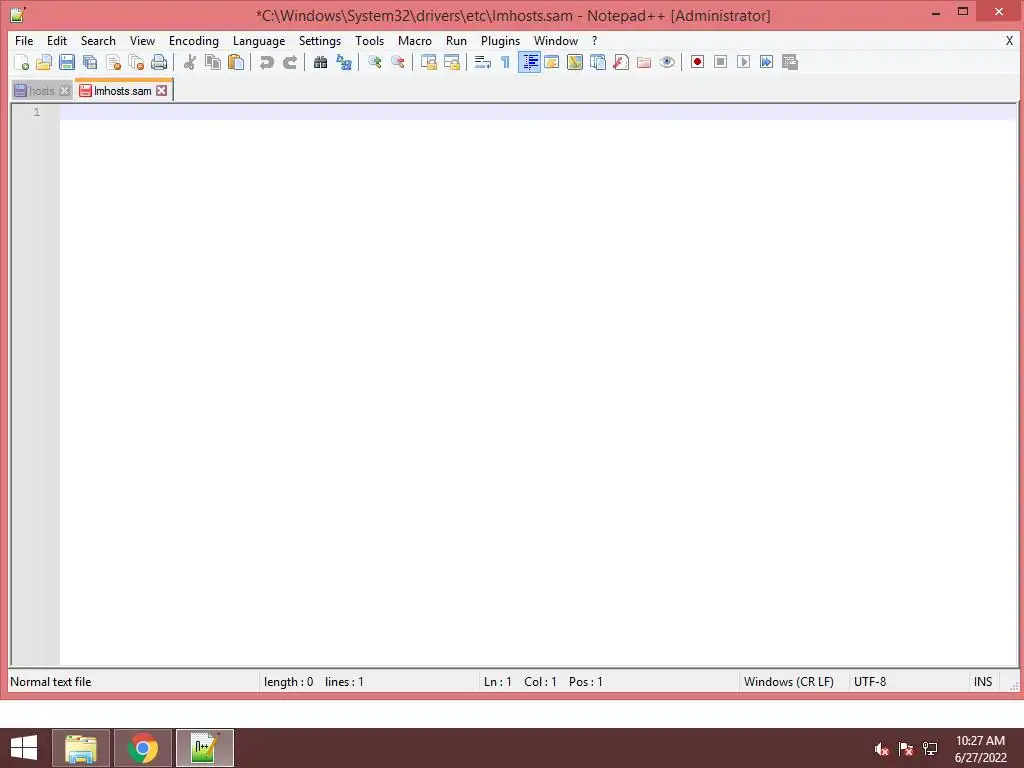Screen dimensions: 1024x768
Task: Click the UTF-8 encoding status field
Action: tap(870, 682)
